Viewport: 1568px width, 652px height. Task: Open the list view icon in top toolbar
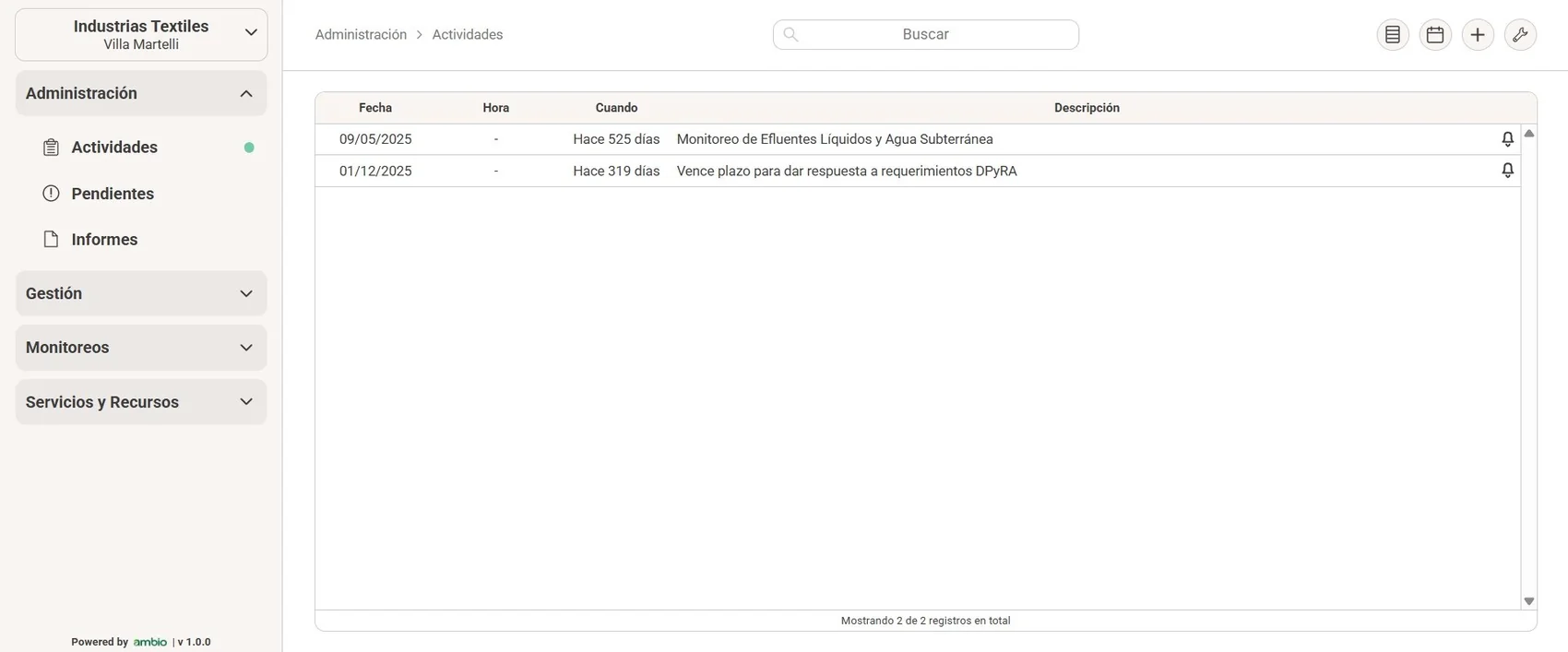tap(1393, 35)
